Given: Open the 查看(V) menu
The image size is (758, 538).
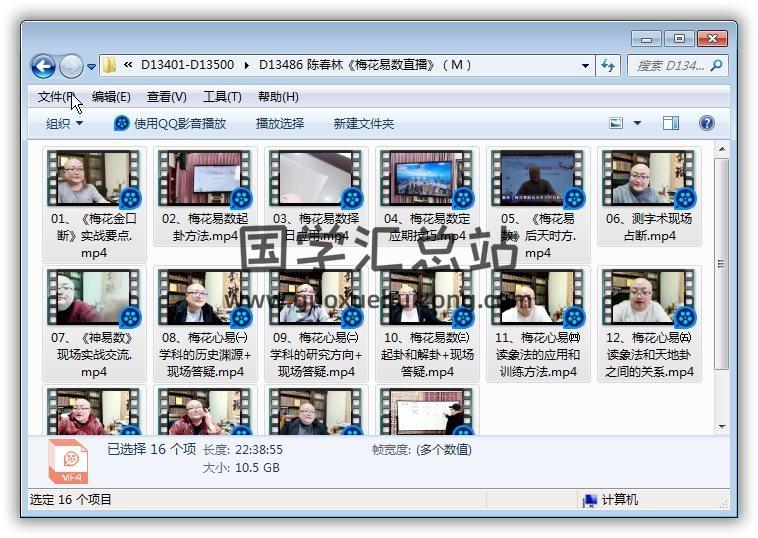Looking at the screenshot, I should 167,97.
